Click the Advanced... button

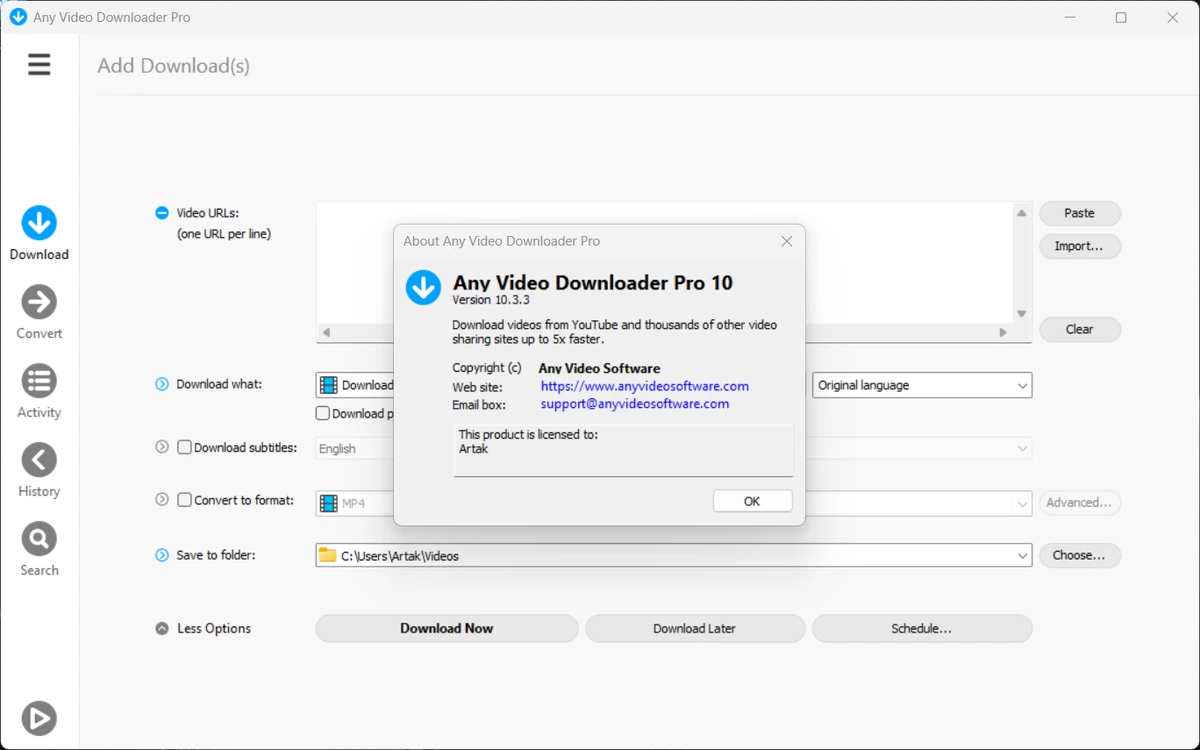(x=1080, y=503)
